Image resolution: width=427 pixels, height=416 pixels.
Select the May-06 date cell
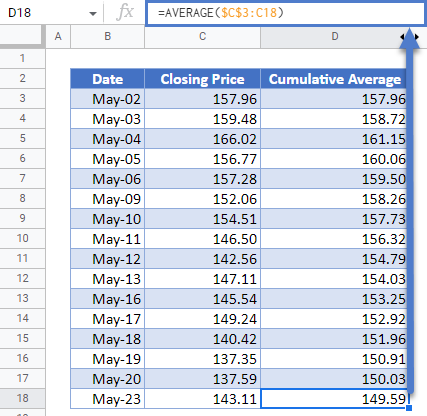(107, 179)
